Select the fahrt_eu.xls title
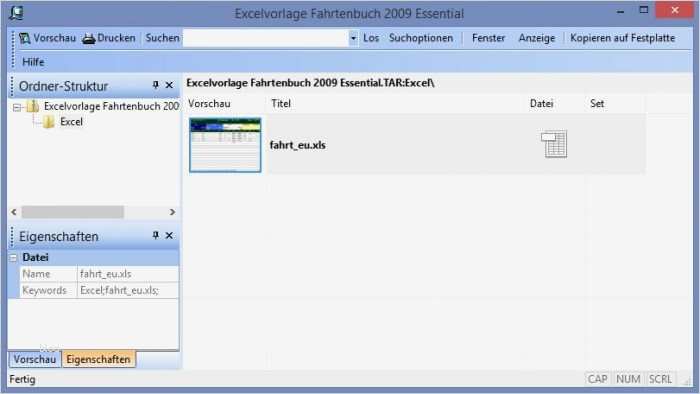Viewport: 700px width, 394px height. click(x=298, y=145)
